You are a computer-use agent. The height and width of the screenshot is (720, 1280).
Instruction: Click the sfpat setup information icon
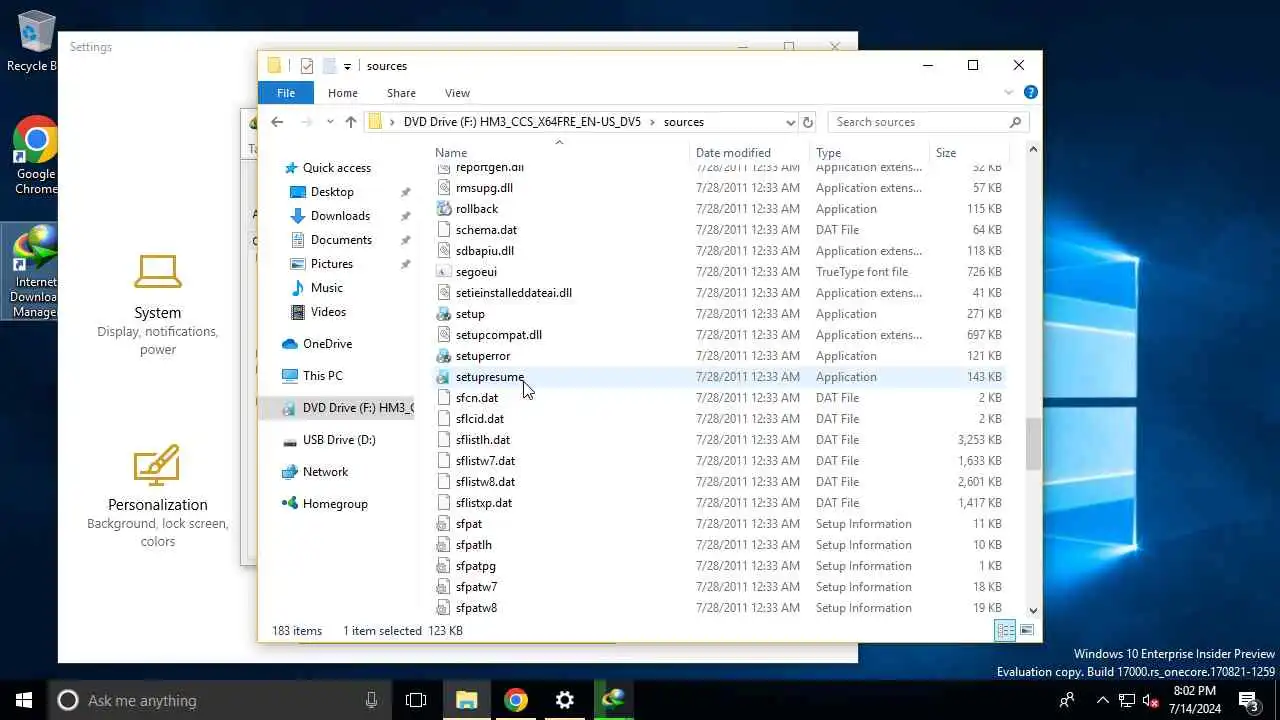pos(445,524)
